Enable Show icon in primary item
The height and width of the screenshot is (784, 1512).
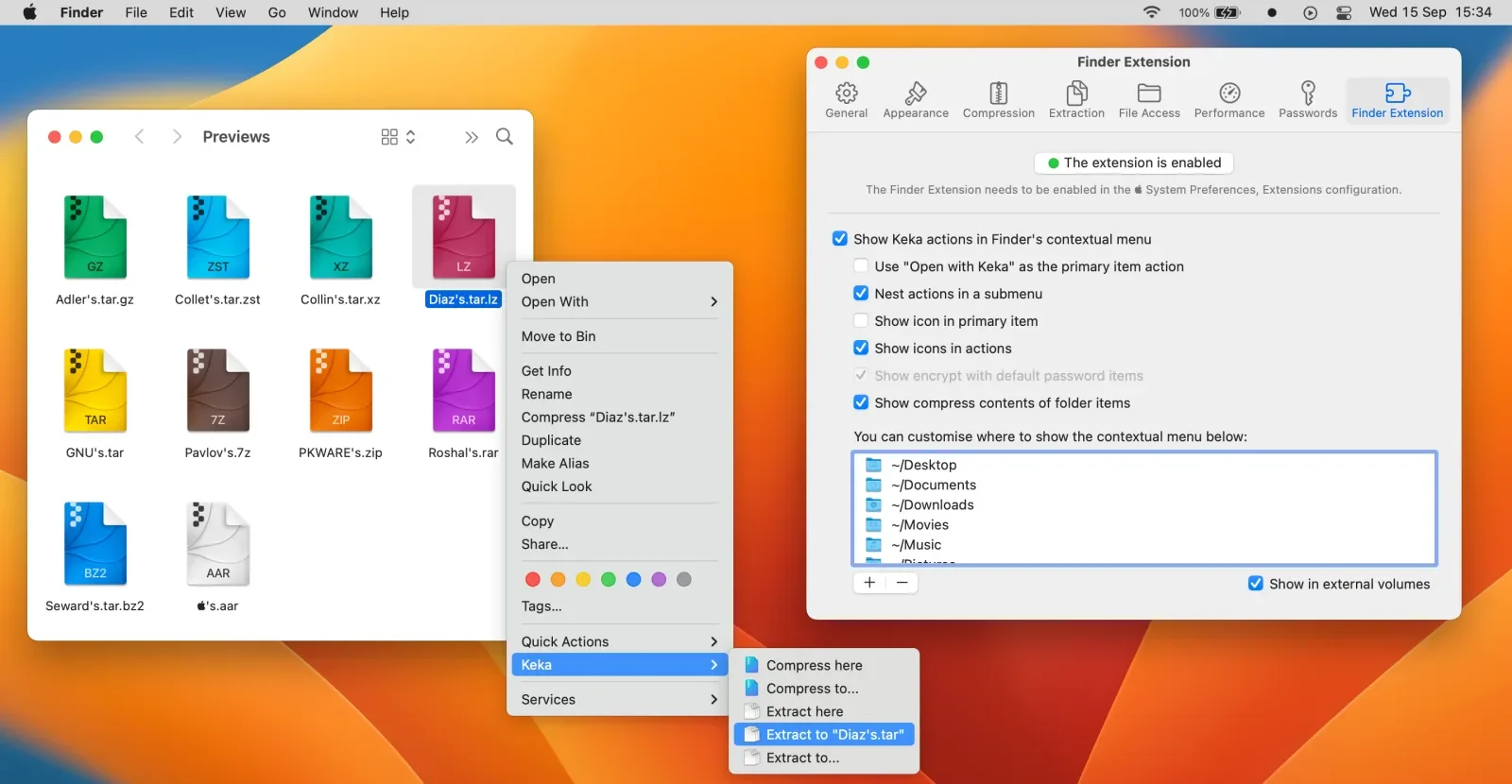(861, 321)
